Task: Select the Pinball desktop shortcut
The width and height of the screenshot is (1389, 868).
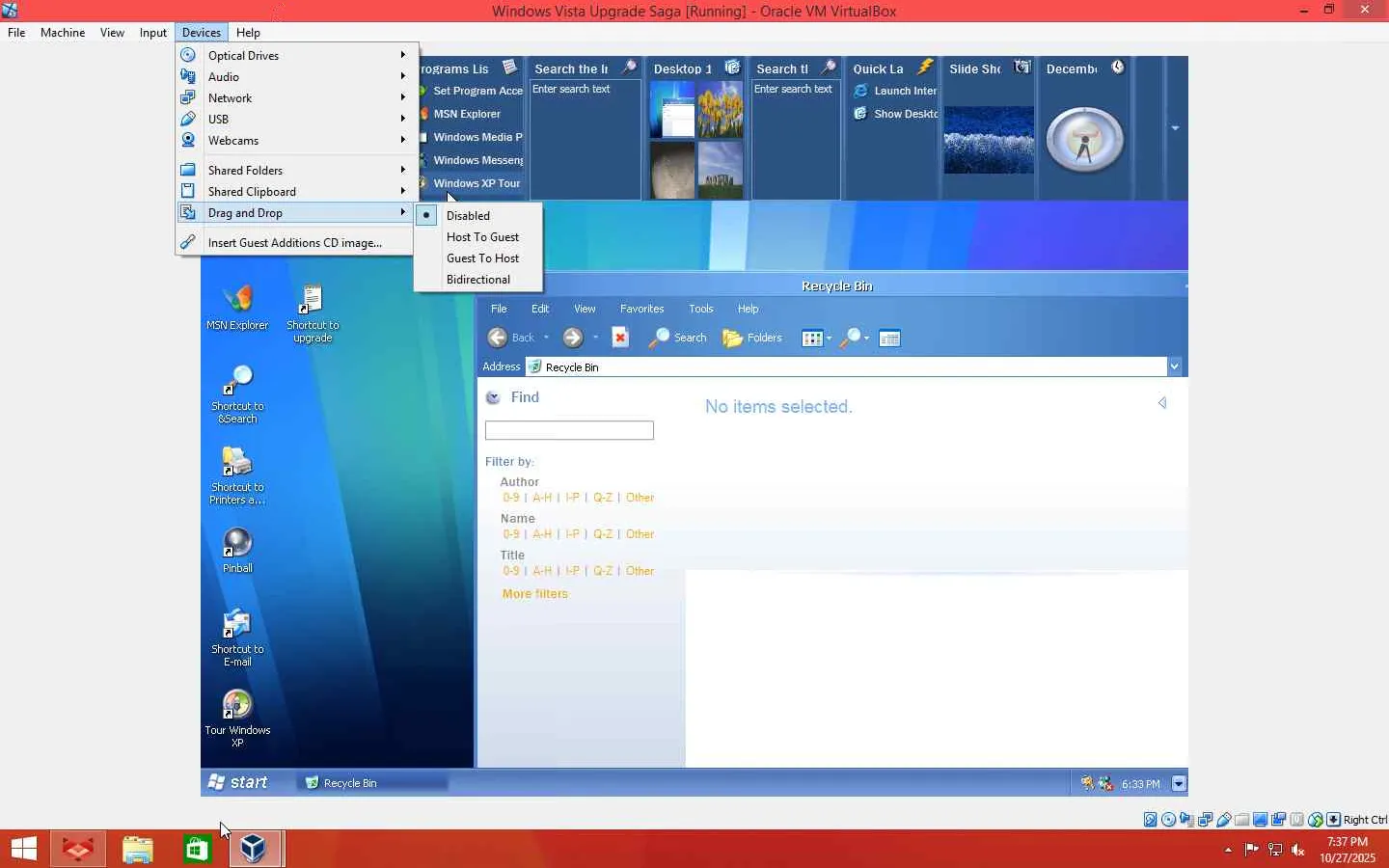Action: pos(237,551)
